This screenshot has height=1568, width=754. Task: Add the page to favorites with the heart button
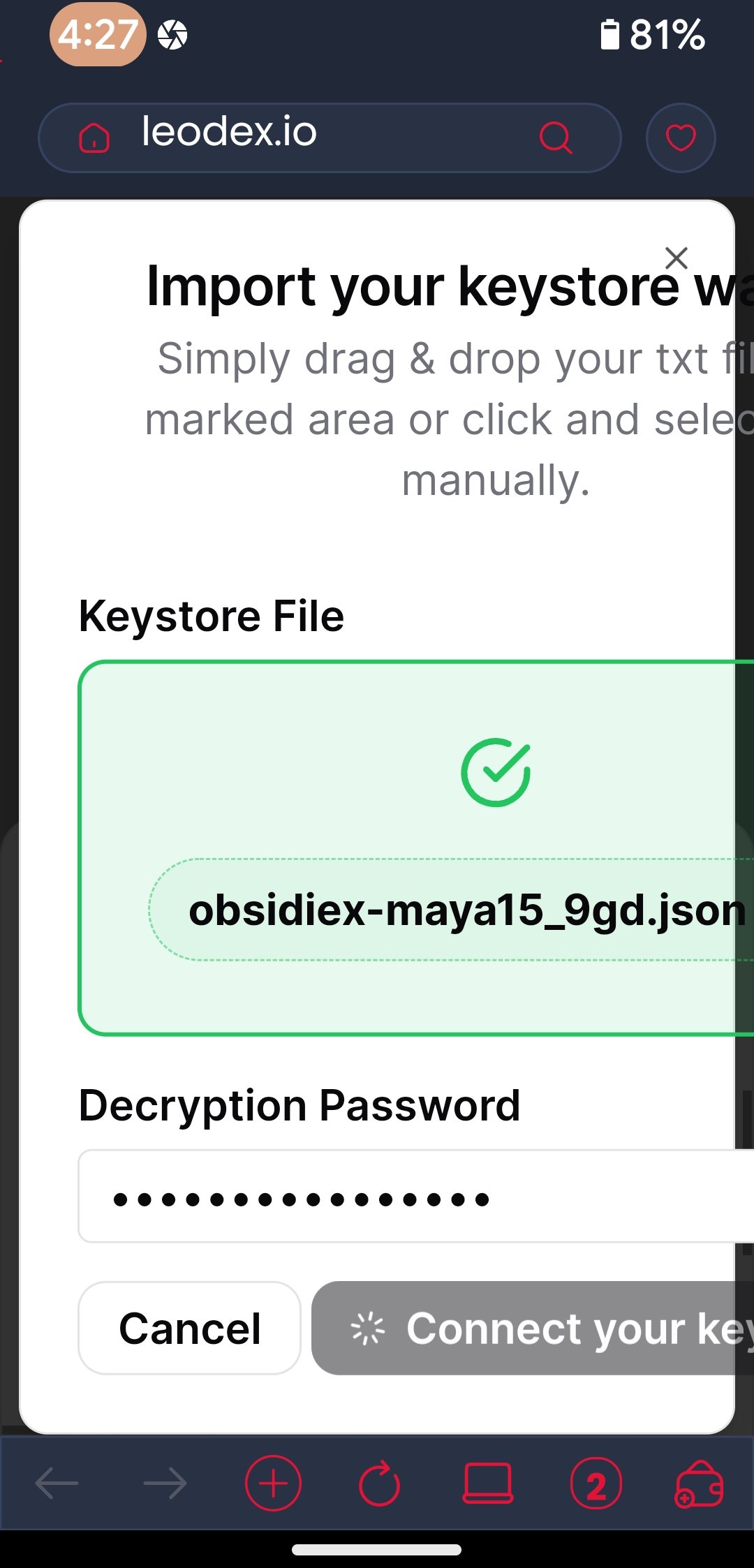pos(681,138)
